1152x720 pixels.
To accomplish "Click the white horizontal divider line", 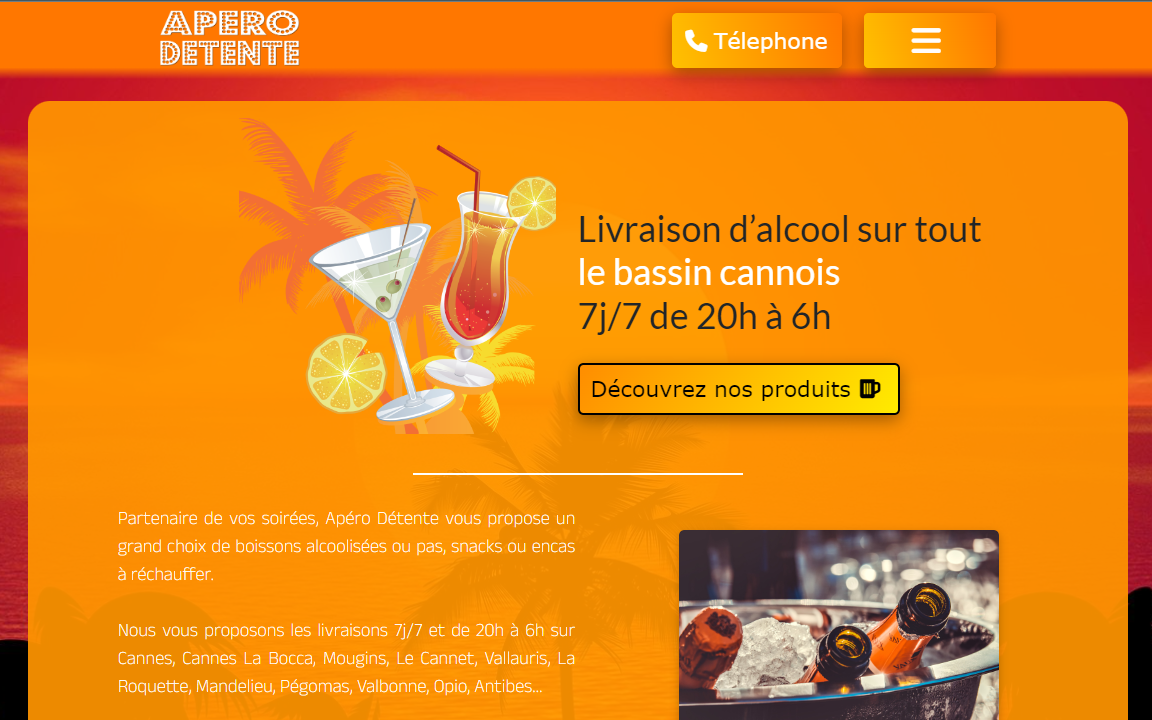I will 577,474.
